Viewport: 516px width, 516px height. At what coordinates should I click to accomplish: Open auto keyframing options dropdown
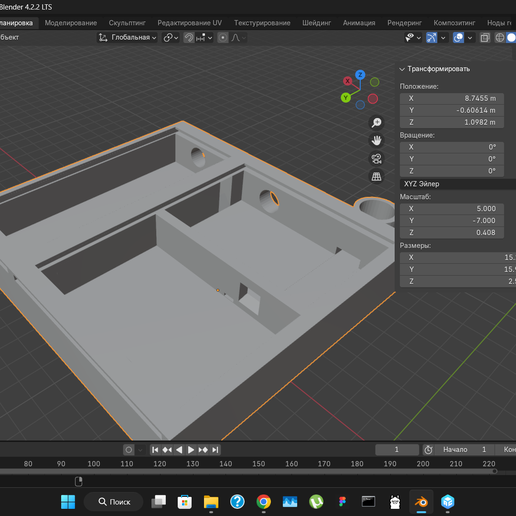coord(140,450)
